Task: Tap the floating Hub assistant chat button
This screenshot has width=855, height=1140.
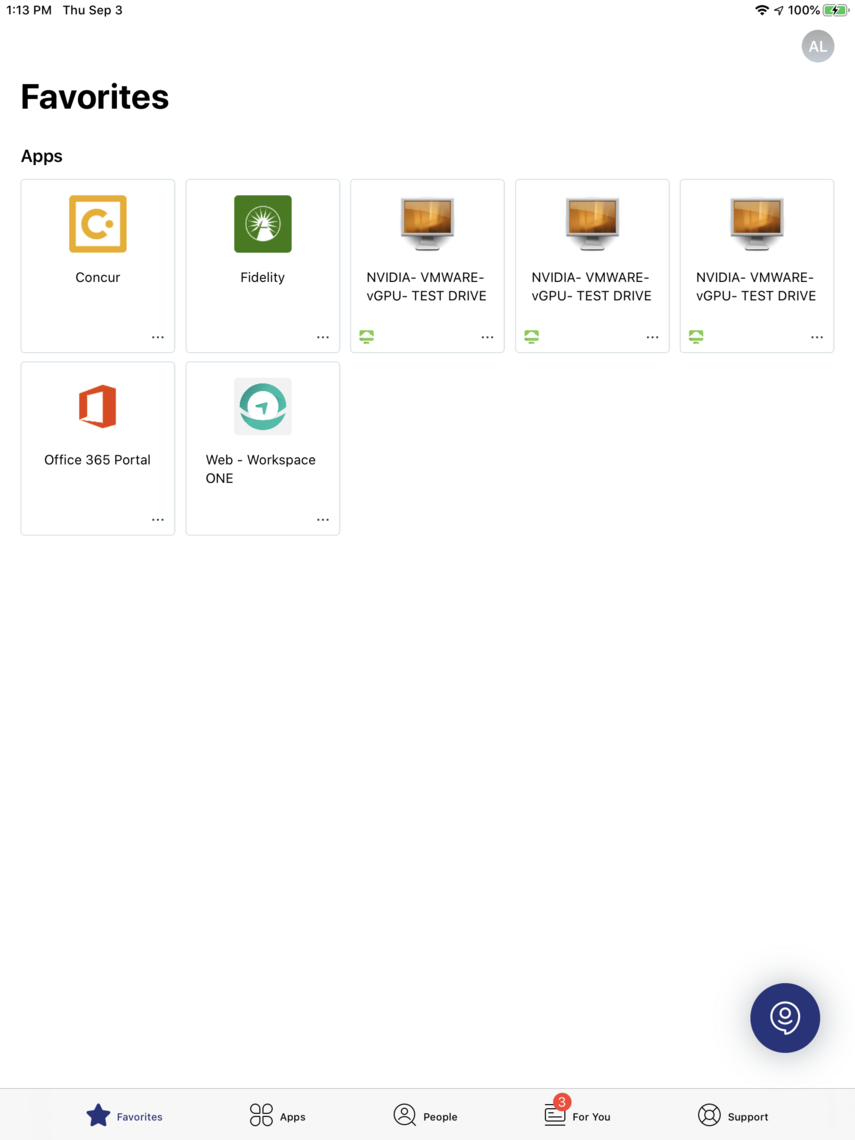Action: coord(784,1018)
